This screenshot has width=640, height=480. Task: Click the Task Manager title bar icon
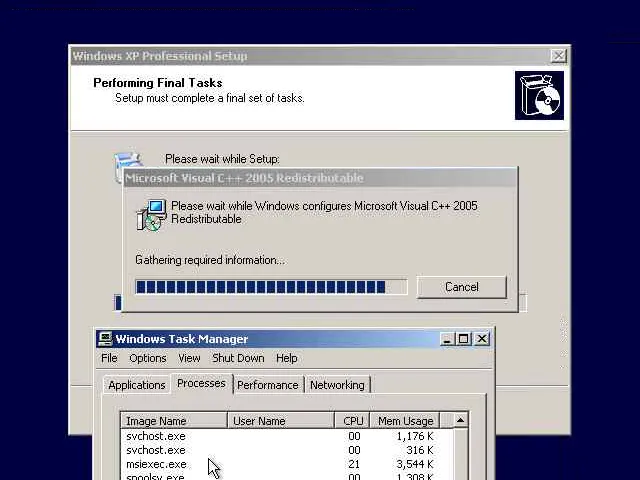105,339
